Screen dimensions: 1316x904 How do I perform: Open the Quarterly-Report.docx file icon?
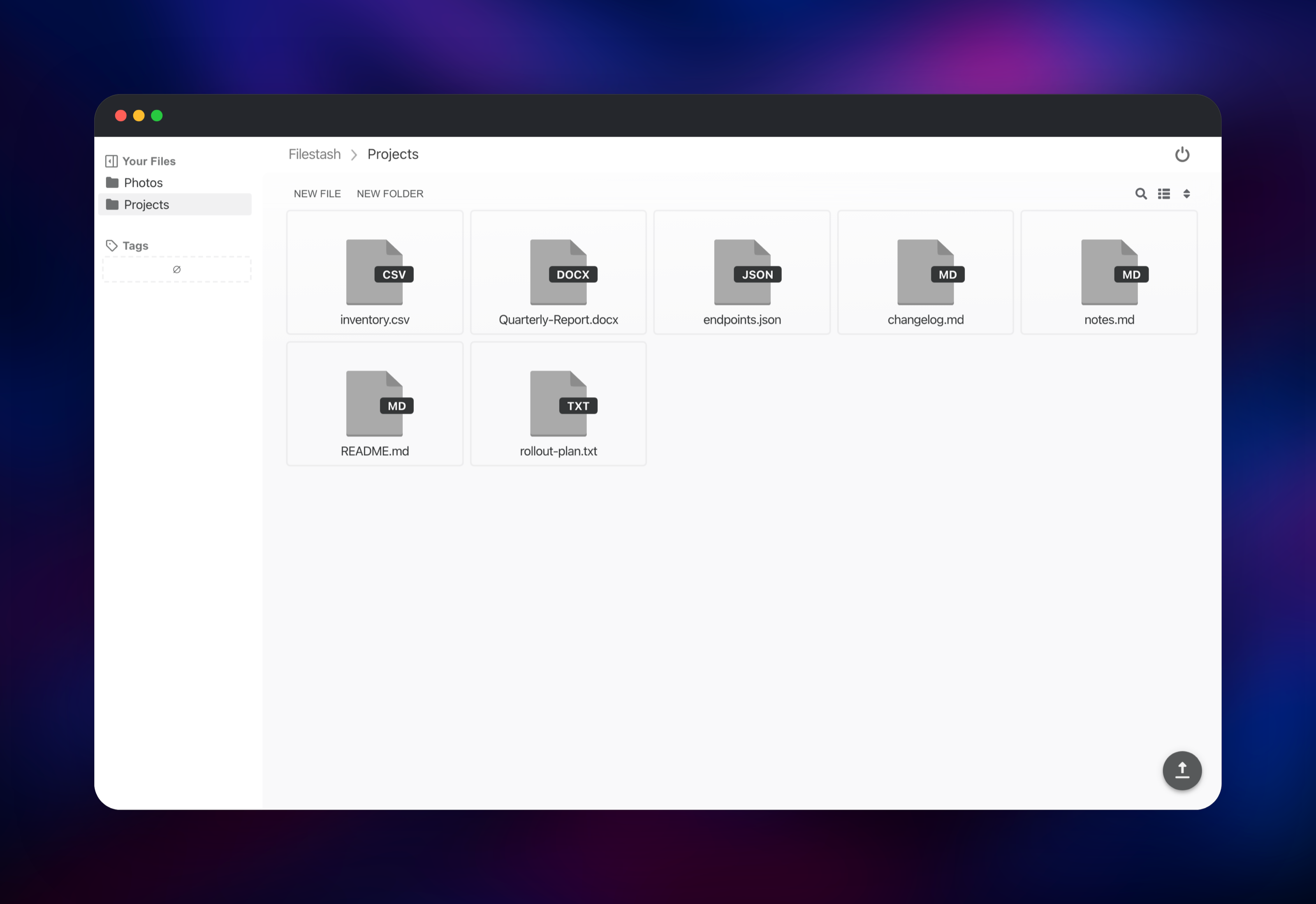coord(563,272)
